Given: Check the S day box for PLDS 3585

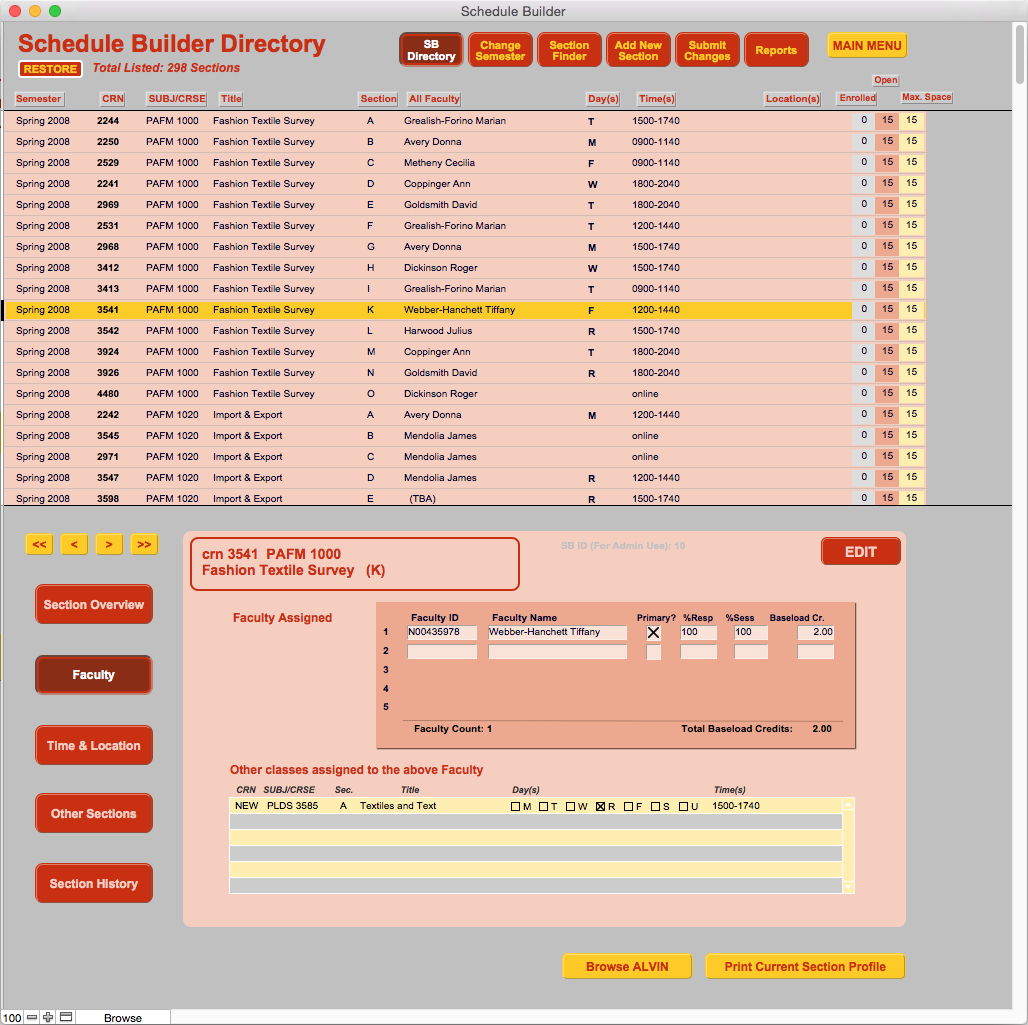Looking at the screenshot, I should (655, 807).
